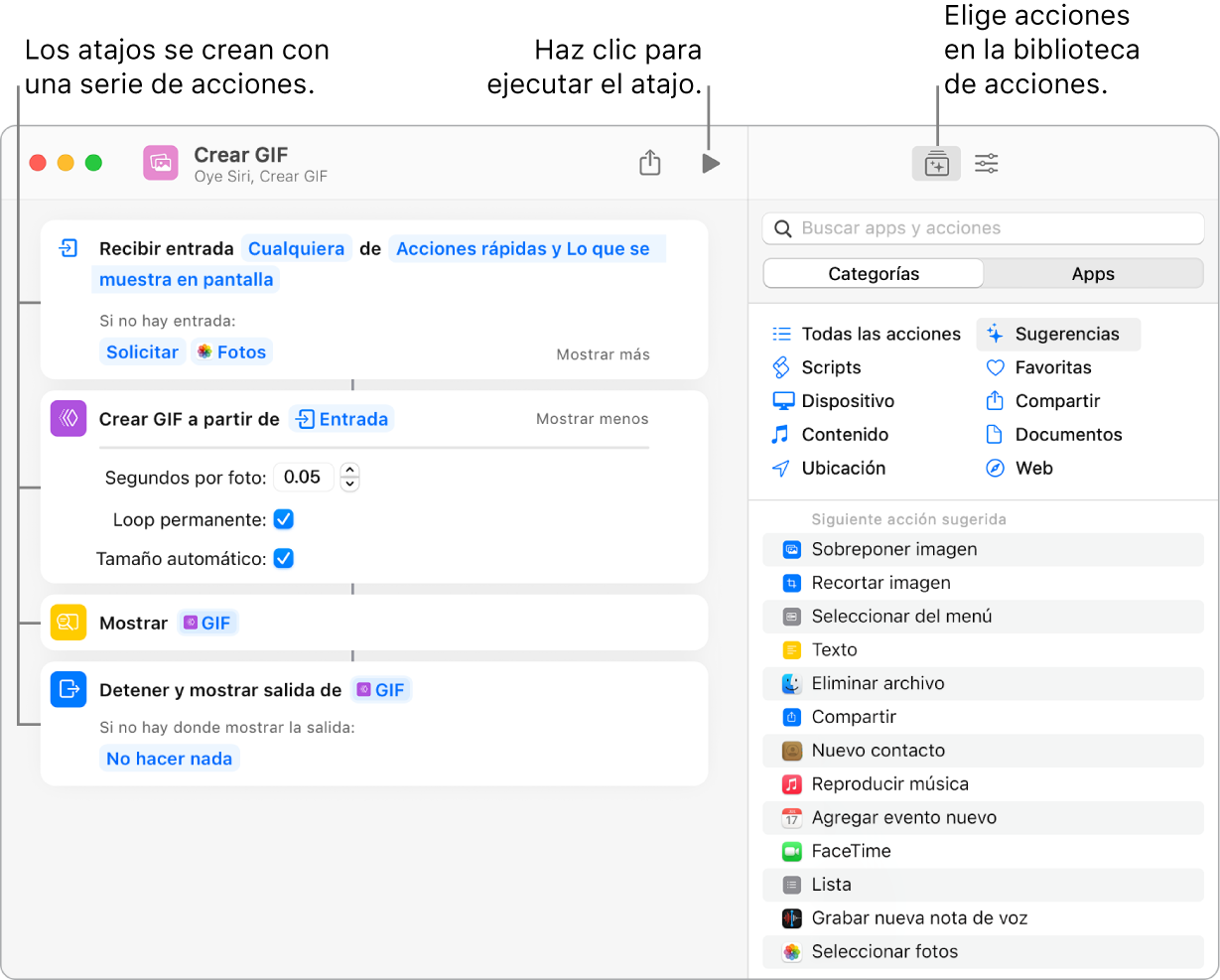The height and width of the screenshot is (980, 1220).
Task: Expand Mostrar más on Recibir entrada
Action: pyautogui.click(x=603, y=353)
